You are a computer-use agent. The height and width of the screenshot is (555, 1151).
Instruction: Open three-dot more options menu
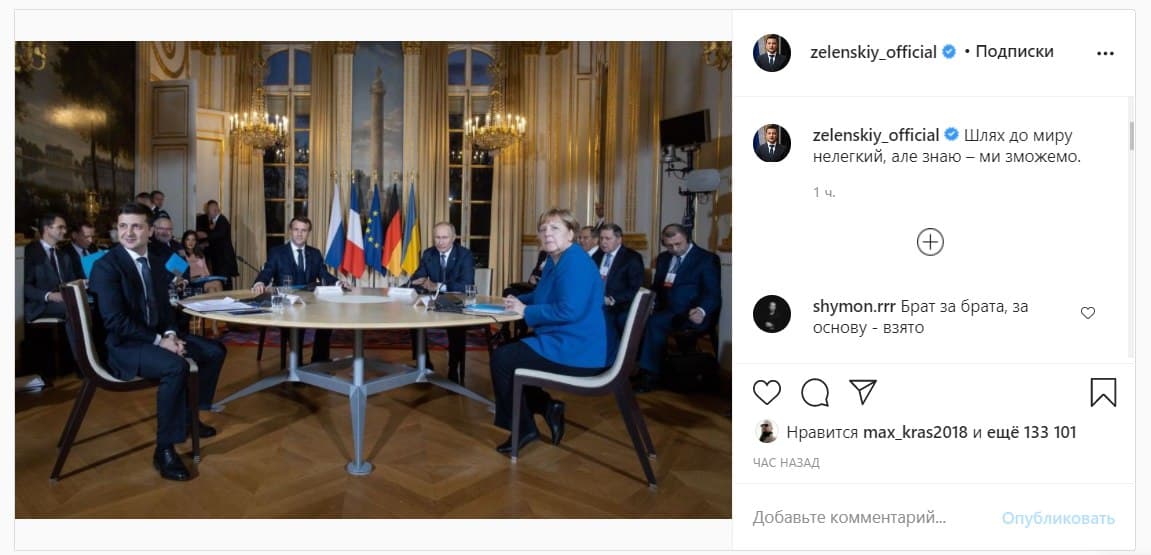[x=1105, y=53]
